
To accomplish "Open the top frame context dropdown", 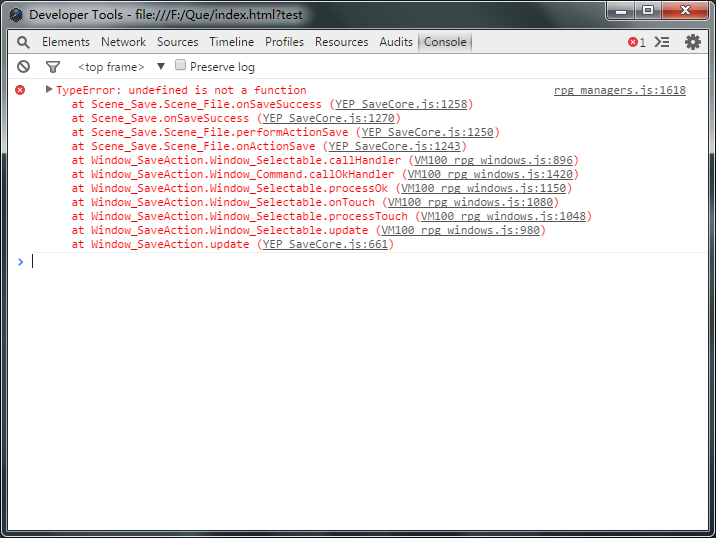I will 121,67.
